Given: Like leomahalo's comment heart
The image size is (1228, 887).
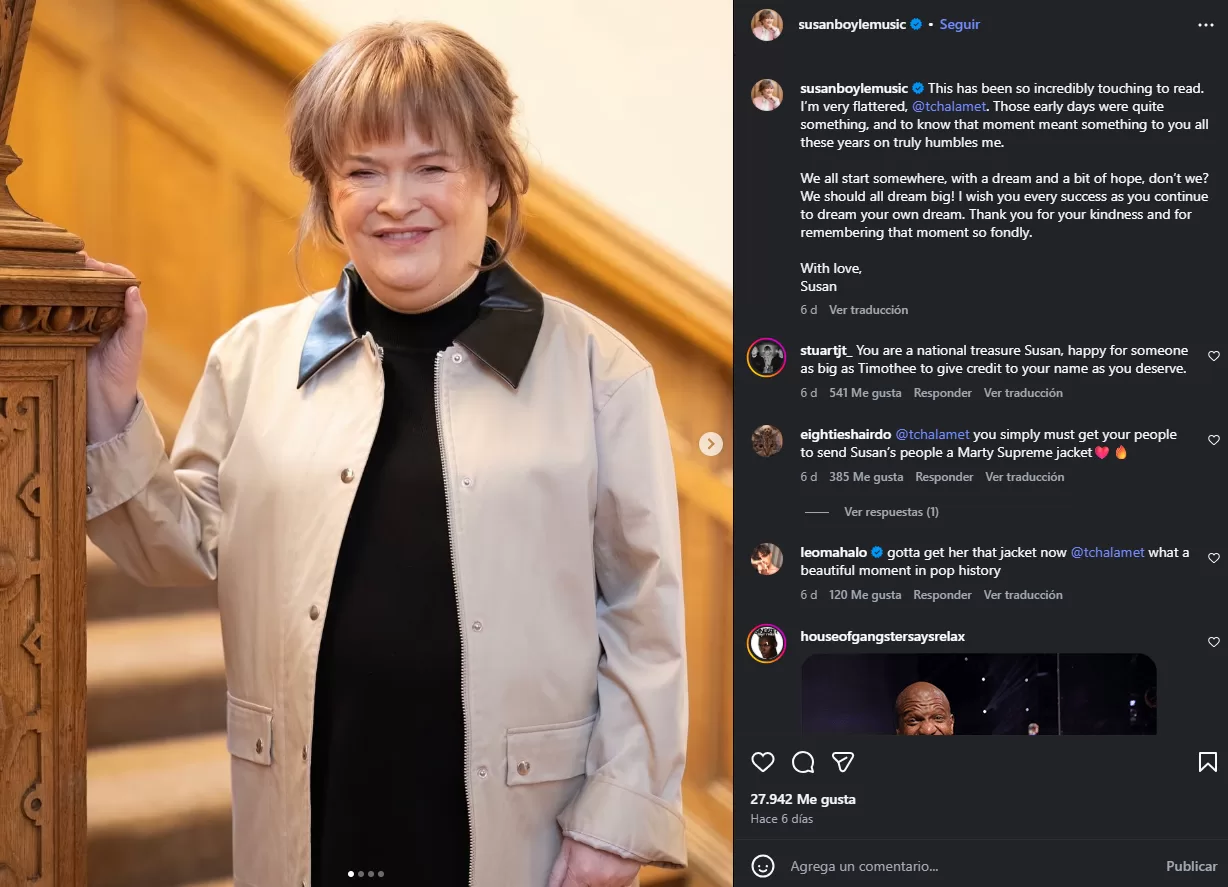Looking at the screenshot, I should click(x=1213, y=558).
